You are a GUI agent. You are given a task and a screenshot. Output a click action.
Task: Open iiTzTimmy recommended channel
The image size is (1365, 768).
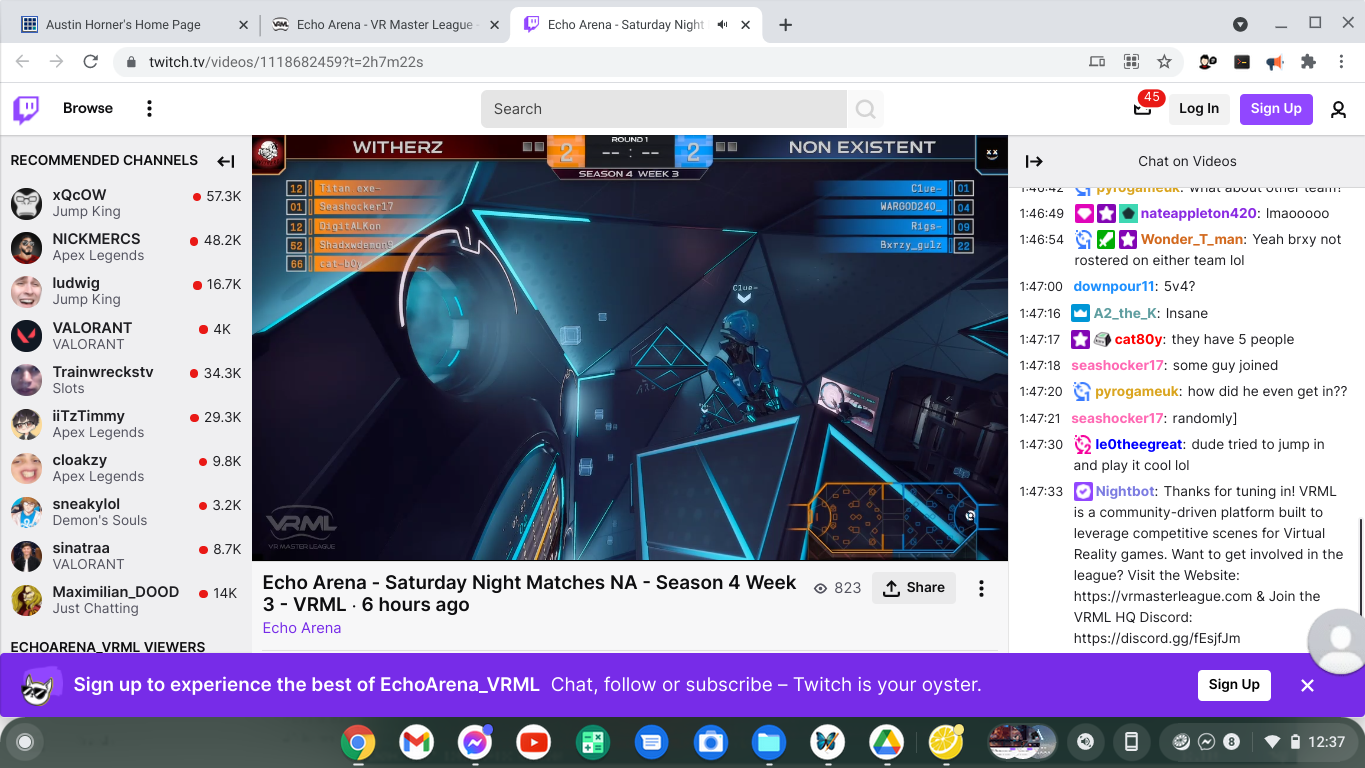click(x=125, y=424)
